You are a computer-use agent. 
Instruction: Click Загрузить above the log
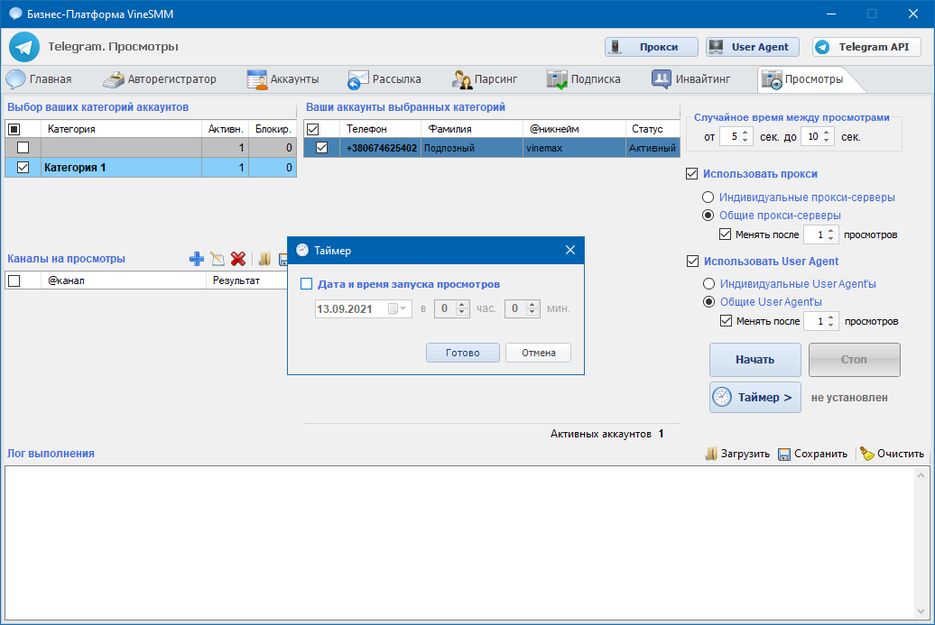[x=738, y=453]
